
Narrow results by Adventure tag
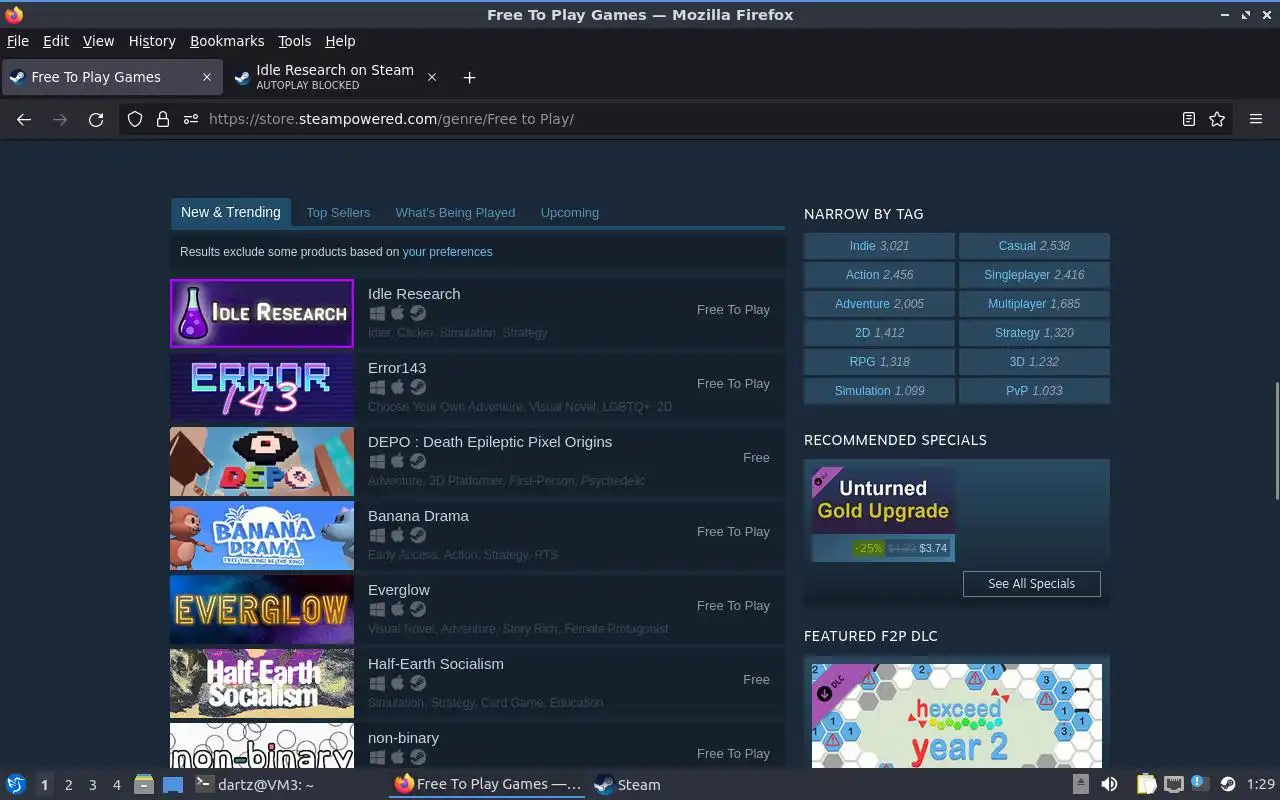coord(879,304)
